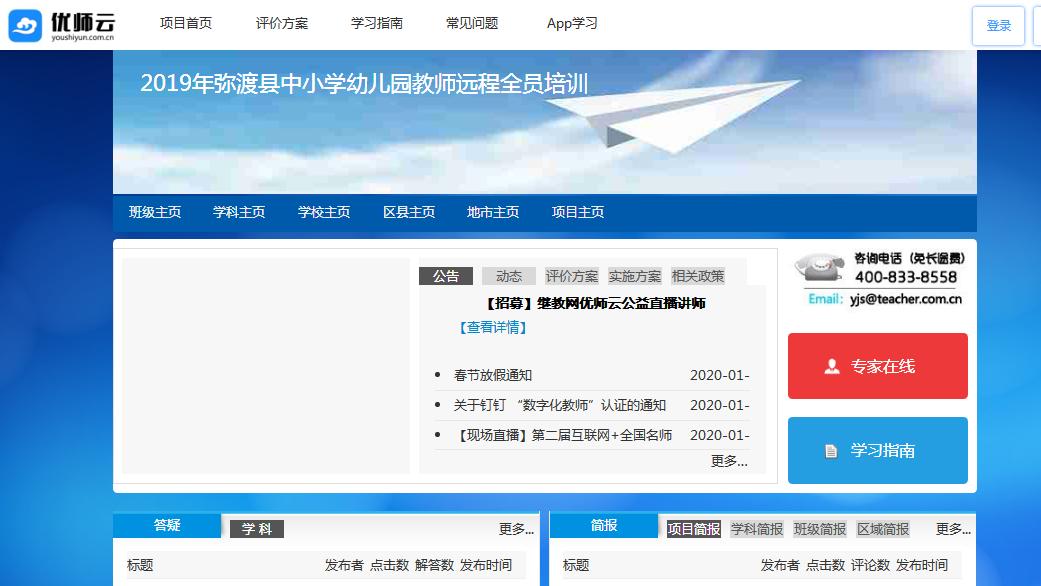
Task: Switch to the 实施方案 tab
Action: pos(635,276)
